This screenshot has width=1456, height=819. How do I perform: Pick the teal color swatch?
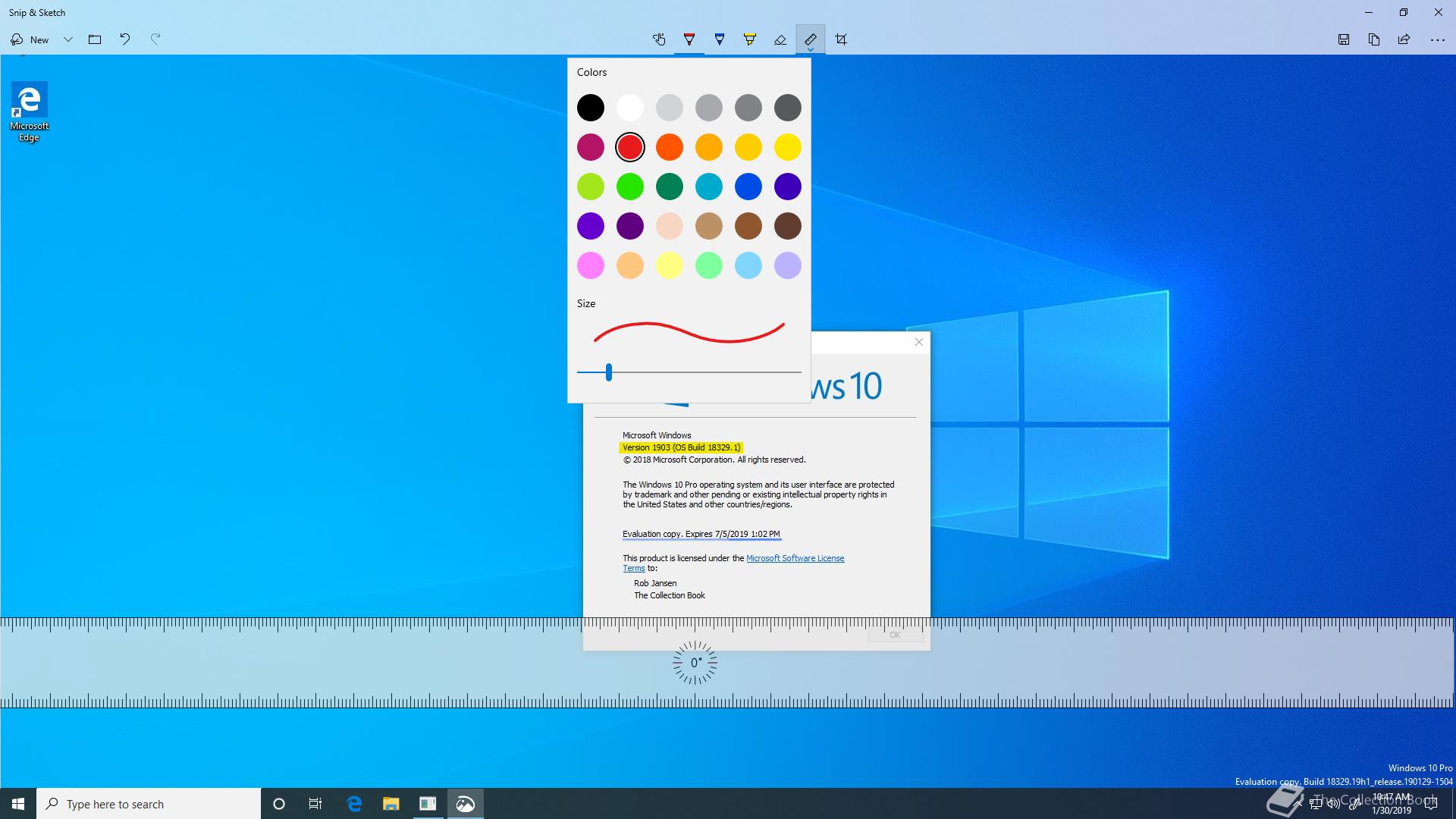tap(709, 187)
